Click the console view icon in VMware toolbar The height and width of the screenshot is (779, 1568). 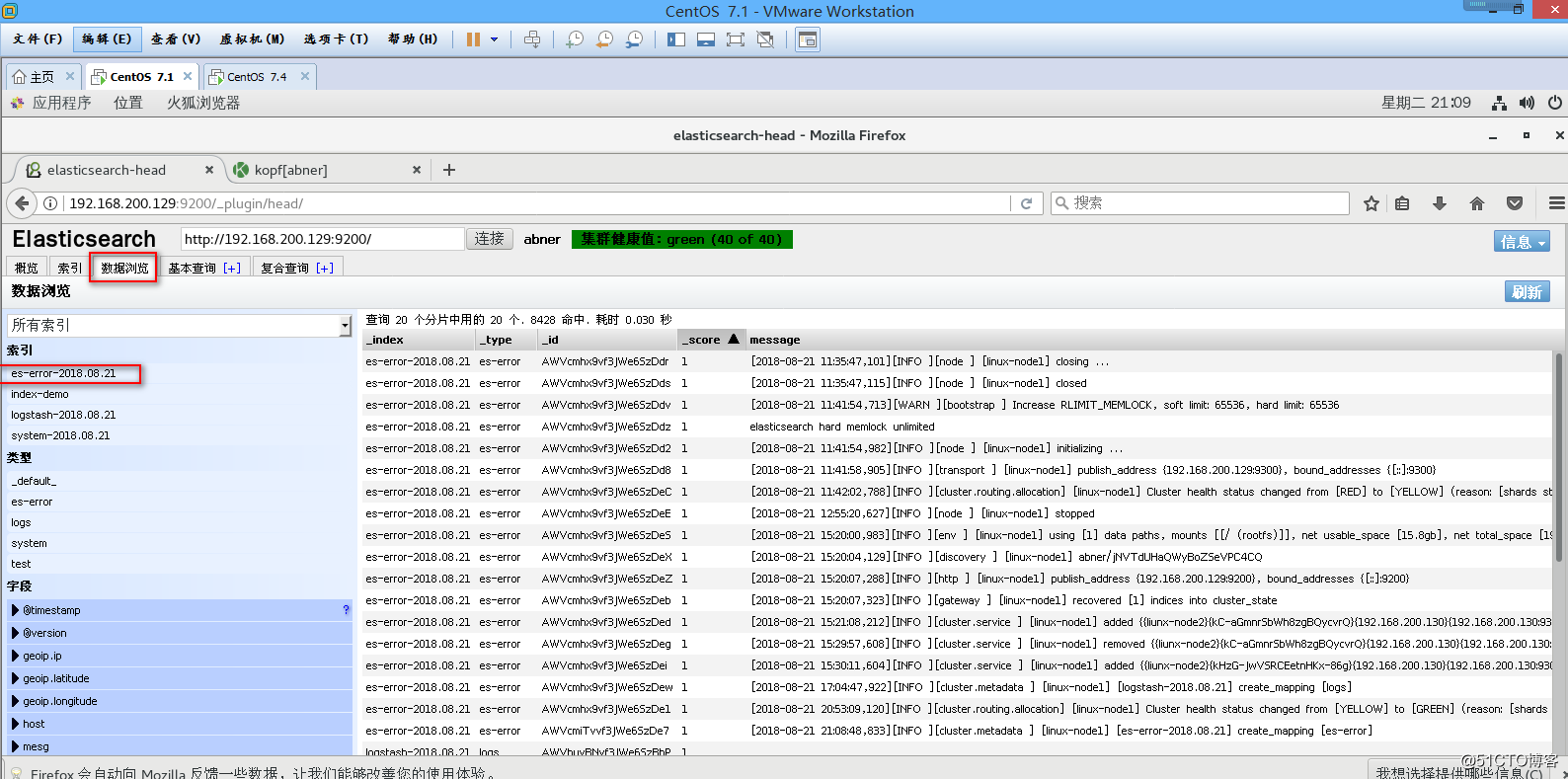[808, 39]
